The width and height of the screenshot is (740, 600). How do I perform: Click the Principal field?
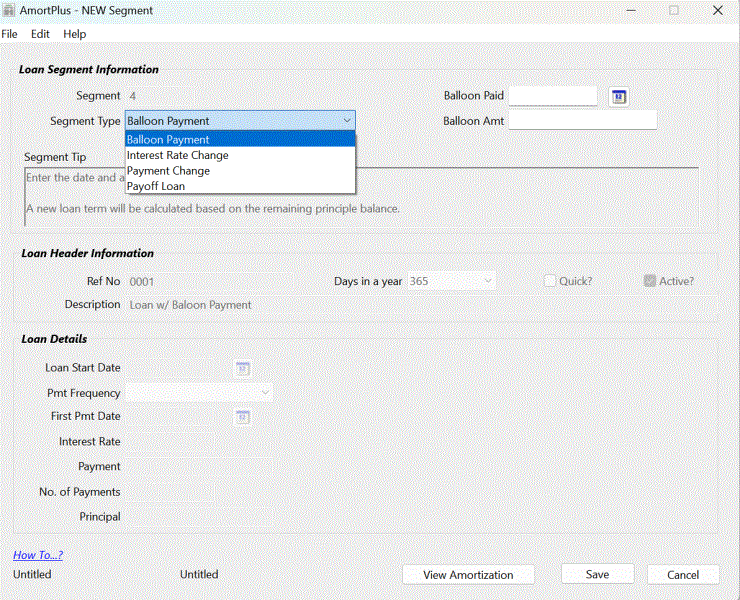199,517
